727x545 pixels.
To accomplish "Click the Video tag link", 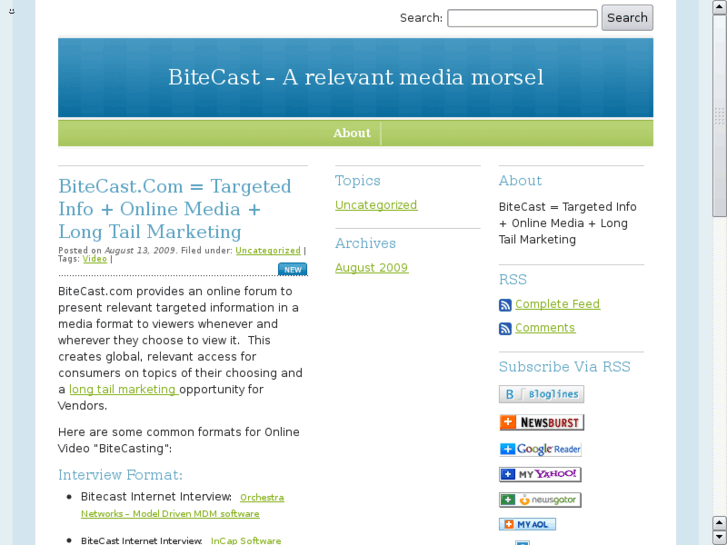I will click(x=95, y=259).
